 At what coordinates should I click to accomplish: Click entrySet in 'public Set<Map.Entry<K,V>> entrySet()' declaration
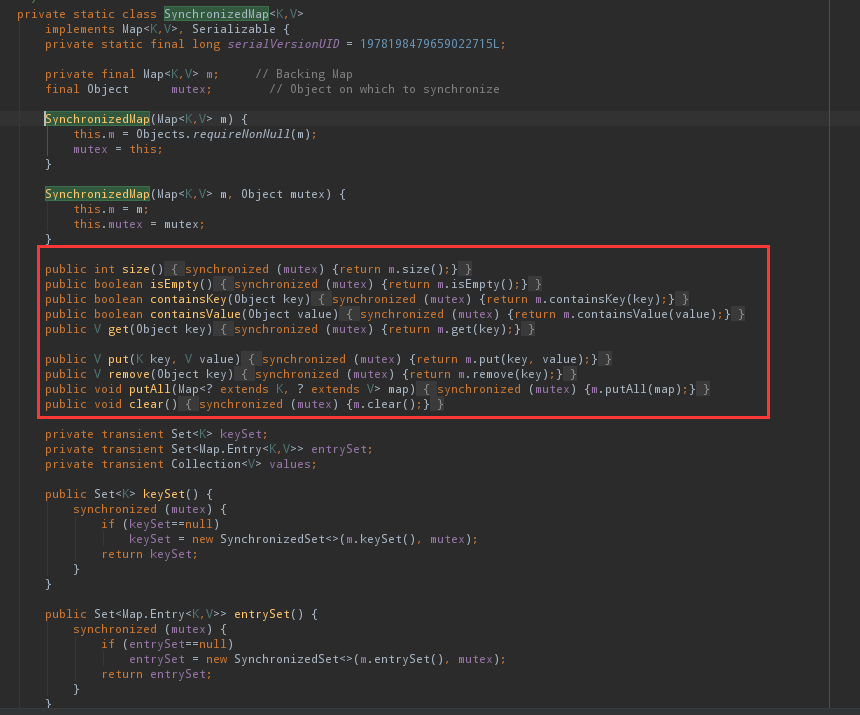(262, 614)
